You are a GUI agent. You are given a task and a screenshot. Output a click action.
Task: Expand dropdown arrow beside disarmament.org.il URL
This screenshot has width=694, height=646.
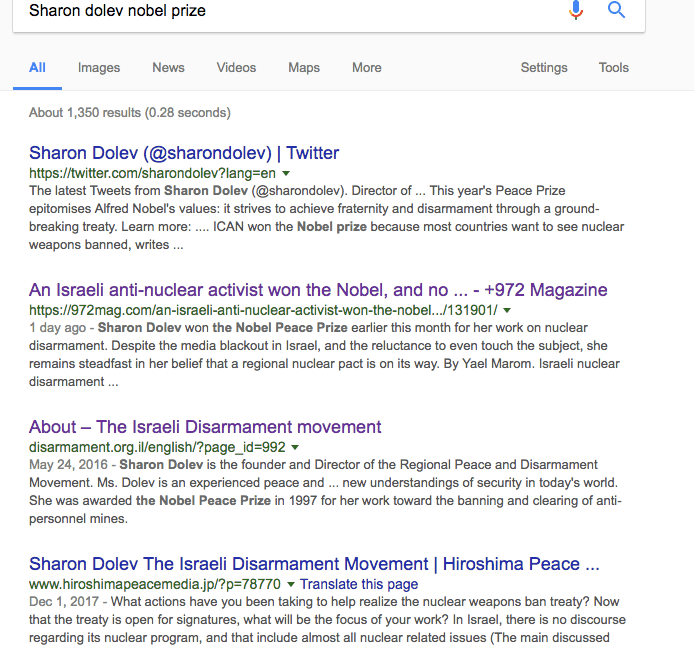click(x=296, y=447)
